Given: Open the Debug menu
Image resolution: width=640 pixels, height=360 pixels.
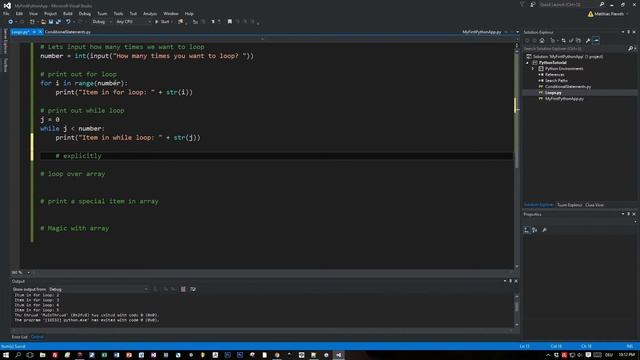Looking at the screenshot, I should click(84, 13).
